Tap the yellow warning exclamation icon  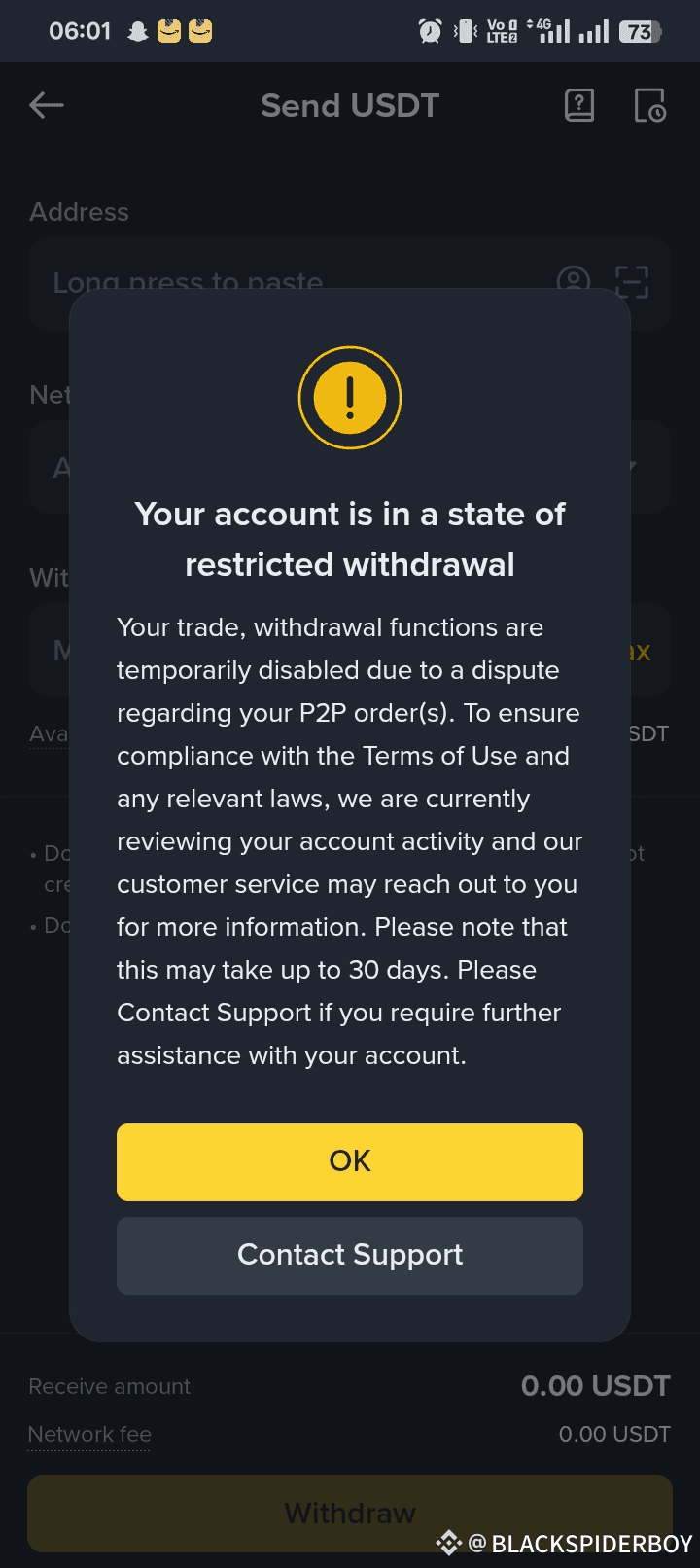click(x=350, y=398)
